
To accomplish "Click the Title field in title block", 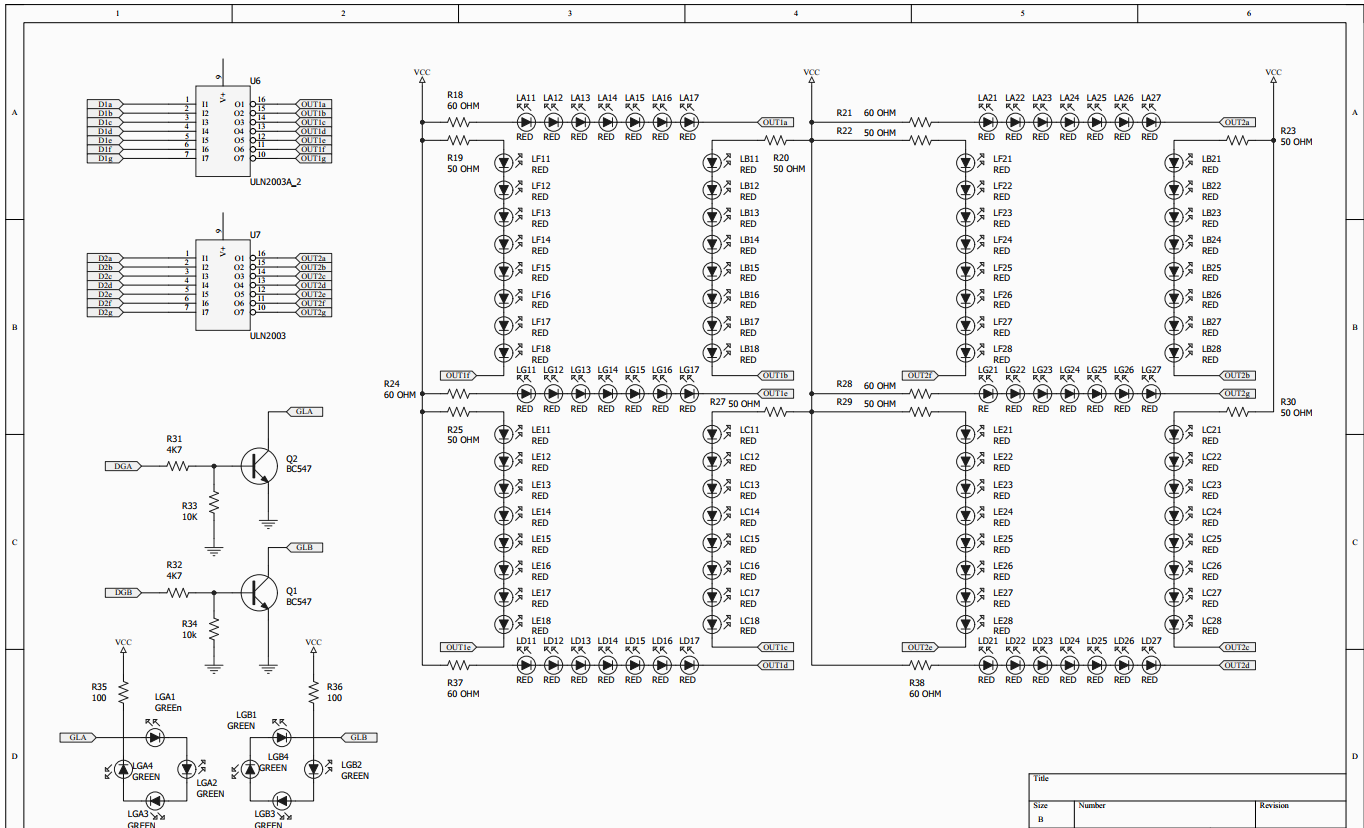I will [x=1186, y=786].
